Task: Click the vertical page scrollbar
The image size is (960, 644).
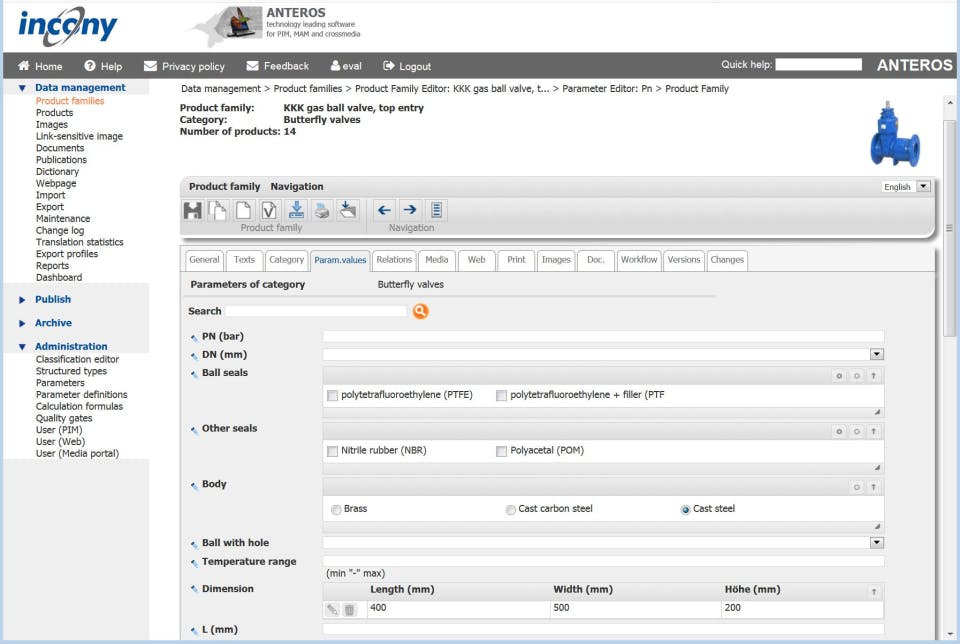Action: click(x=950, y=228)
